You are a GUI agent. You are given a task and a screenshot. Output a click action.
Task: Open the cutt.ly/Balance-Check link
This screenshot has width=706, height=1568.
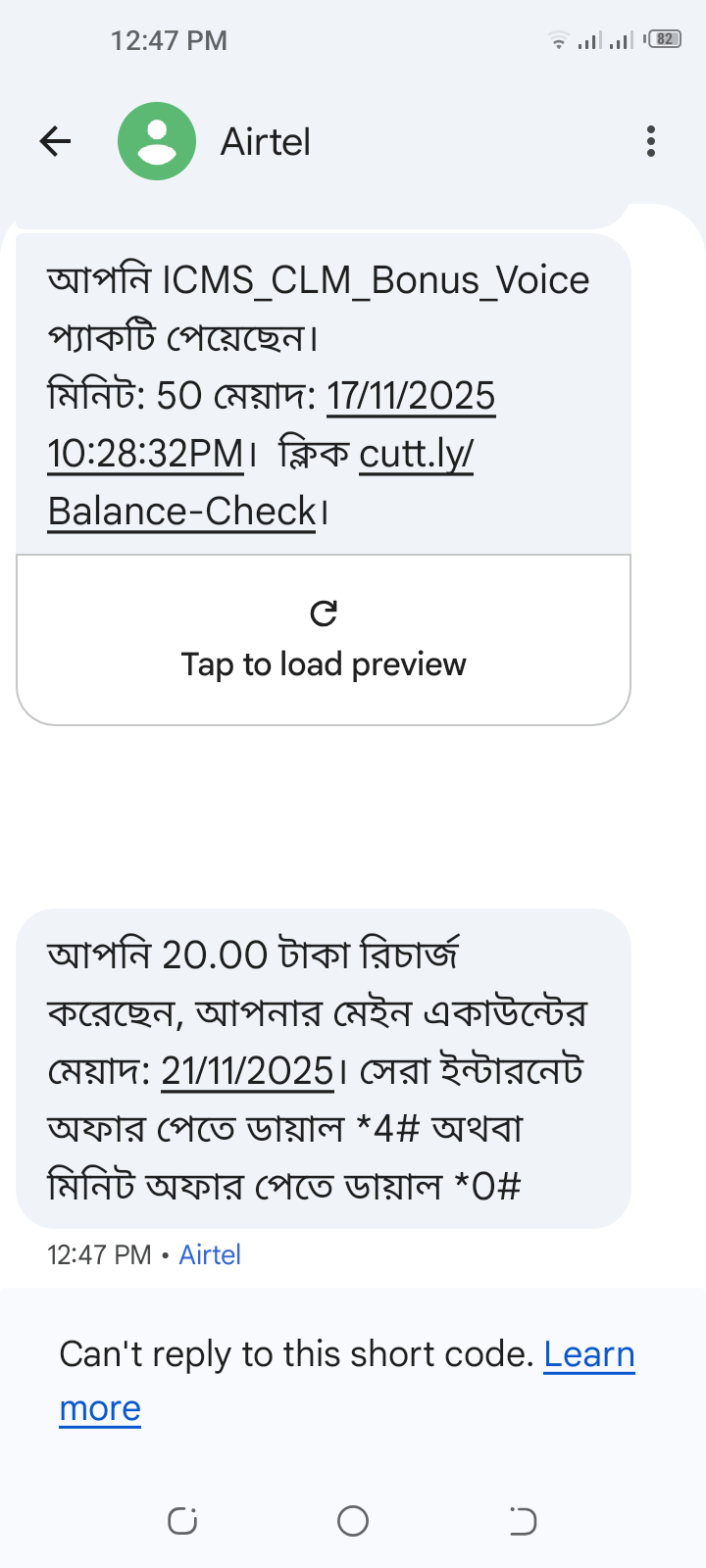click(416, 455)
